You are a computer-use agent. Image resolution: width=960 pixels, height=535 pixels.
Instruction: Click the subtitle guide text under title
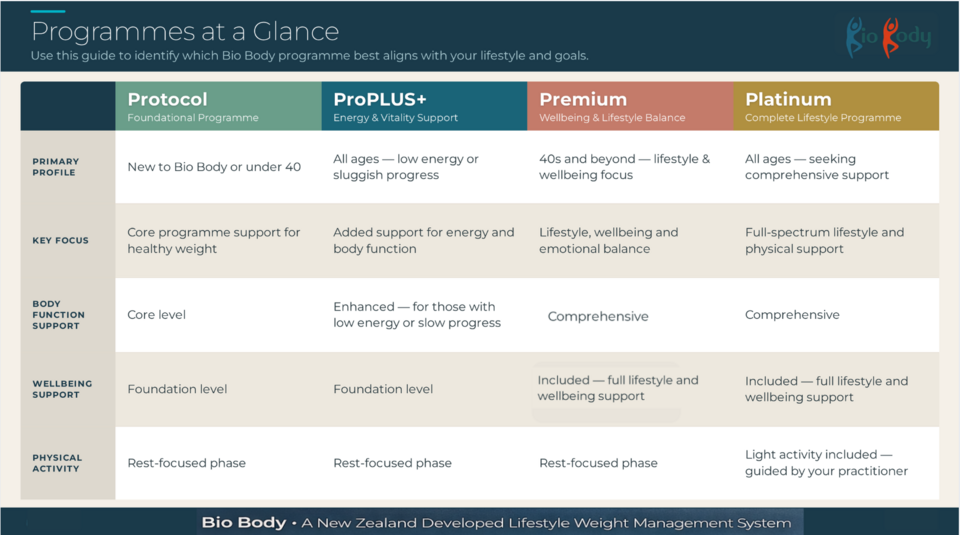point(310,56)
